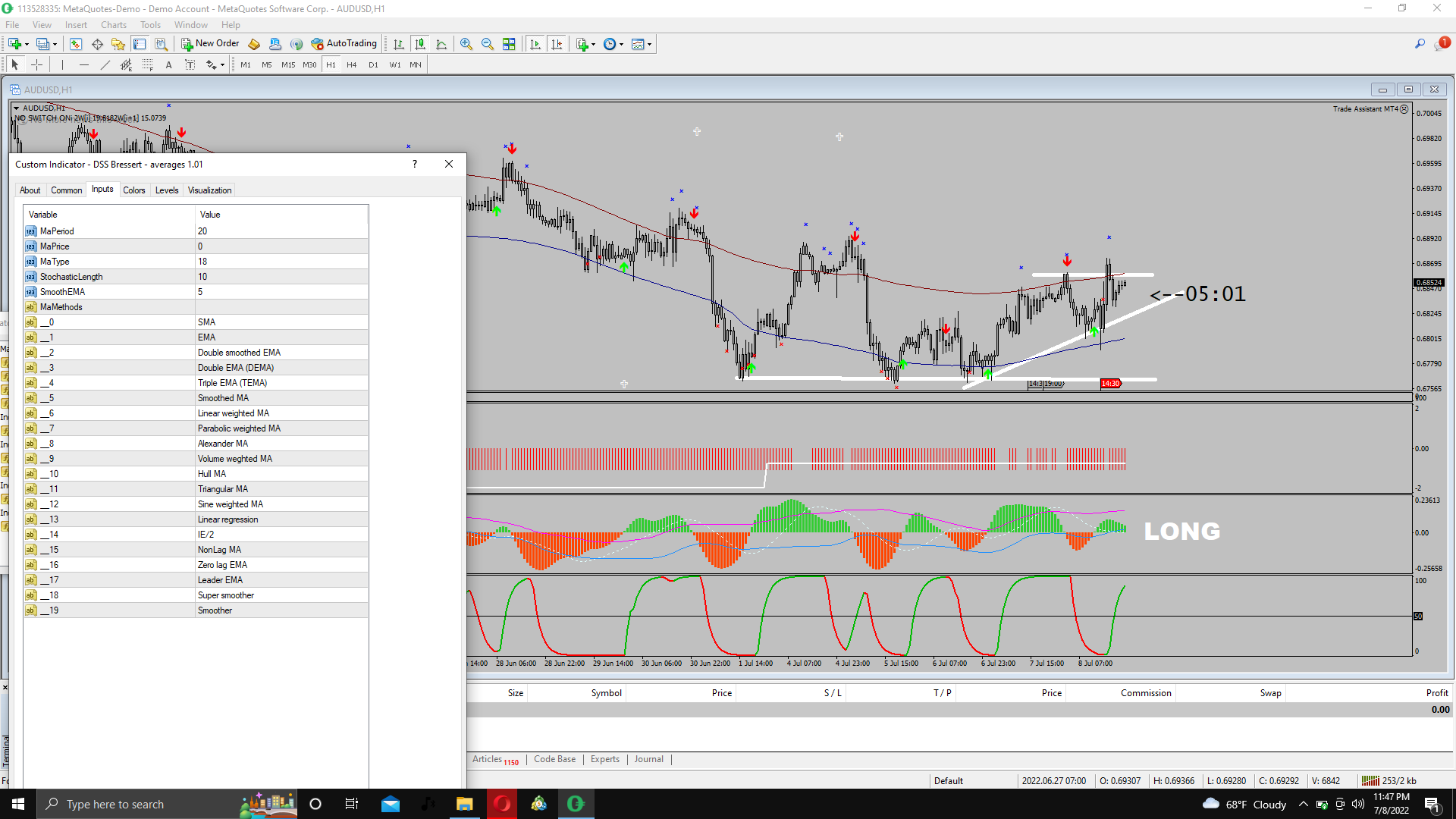Expand the chart templates dropdown
Screen dimensions: 1456x819
(x=649, y=44)
